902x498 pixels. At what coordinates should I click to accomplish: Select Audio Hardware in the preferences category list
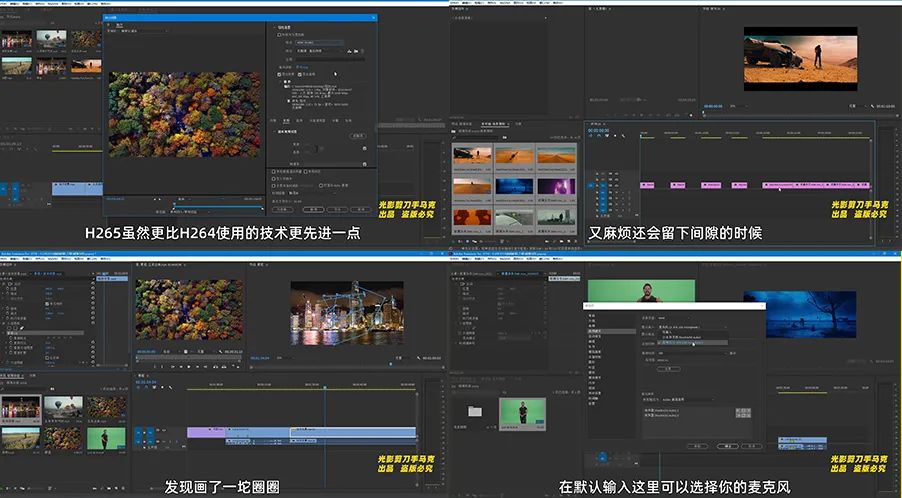[597, 329]
